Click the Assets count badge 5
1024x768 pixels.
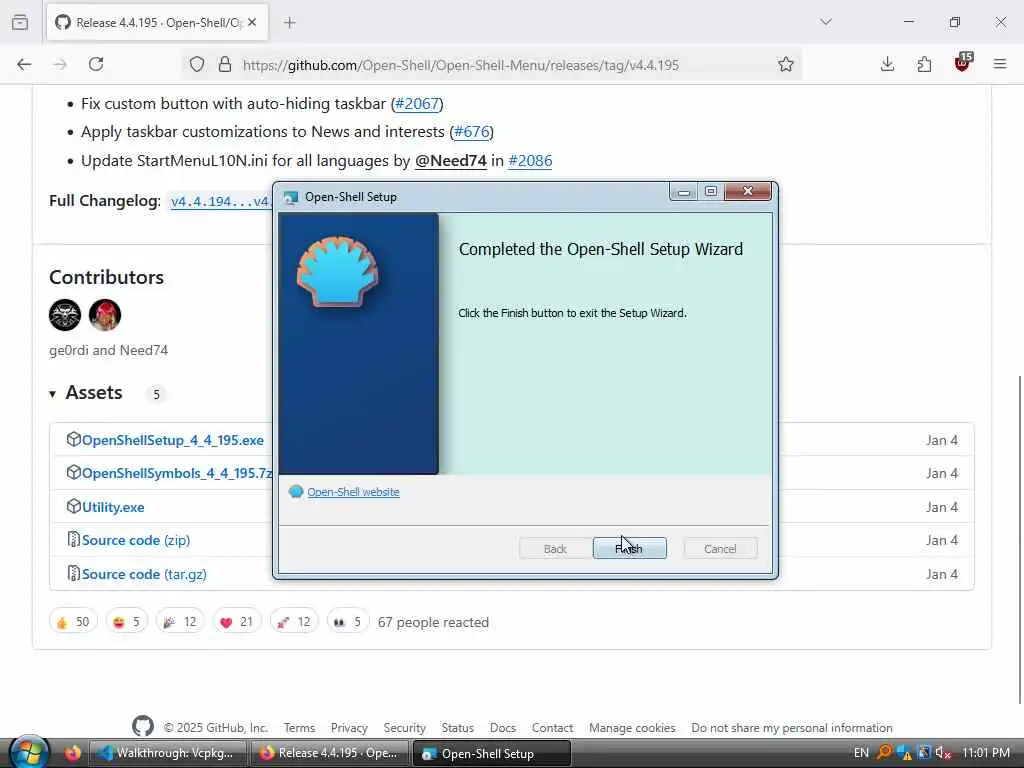tap(156, 394)
